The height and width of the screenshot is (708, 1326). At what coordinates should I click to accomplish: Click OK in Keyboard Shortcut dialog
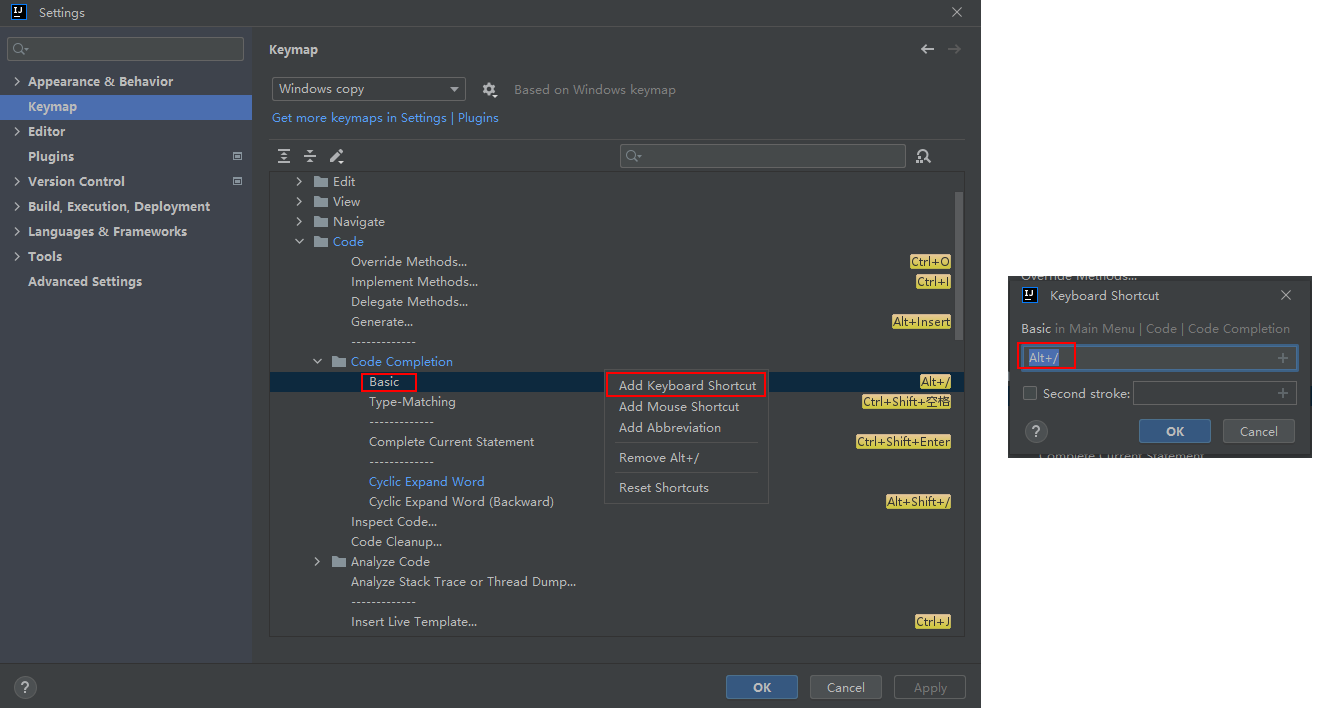point(1175,431)
